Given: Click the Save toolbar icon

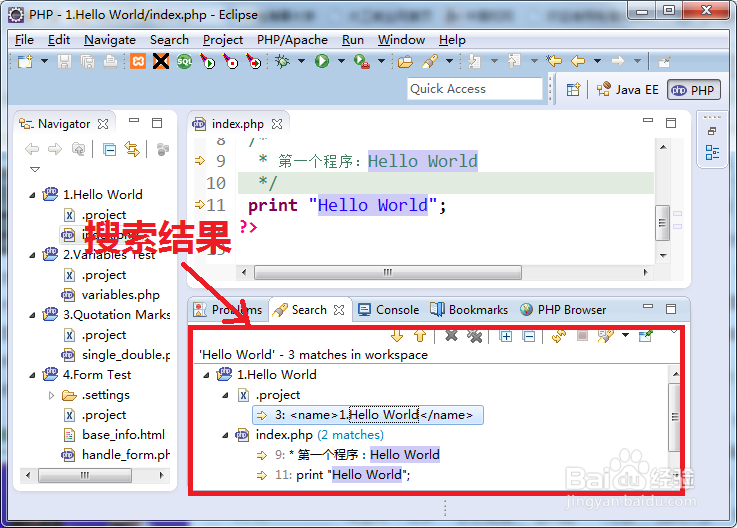Looking at the screenshot, I should coord(64,62).
